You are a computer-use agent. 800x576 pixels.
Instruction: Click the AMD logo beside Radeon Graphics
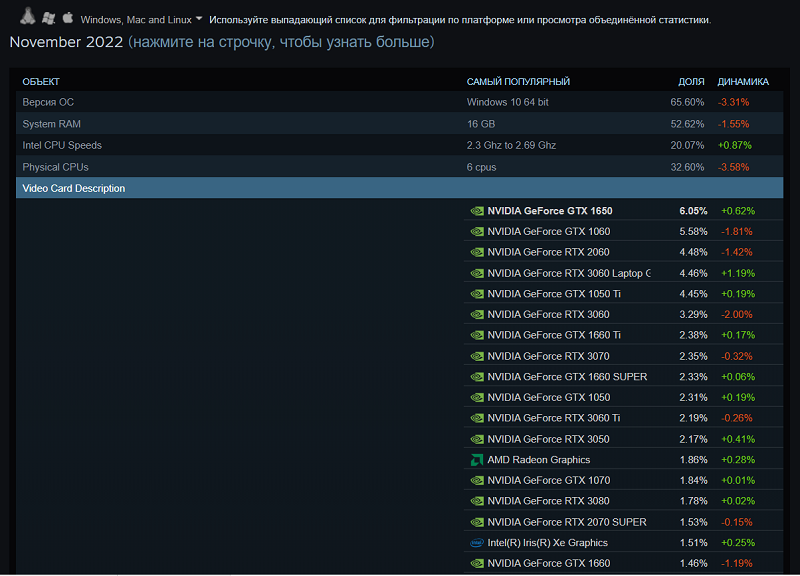pos(477,460)
